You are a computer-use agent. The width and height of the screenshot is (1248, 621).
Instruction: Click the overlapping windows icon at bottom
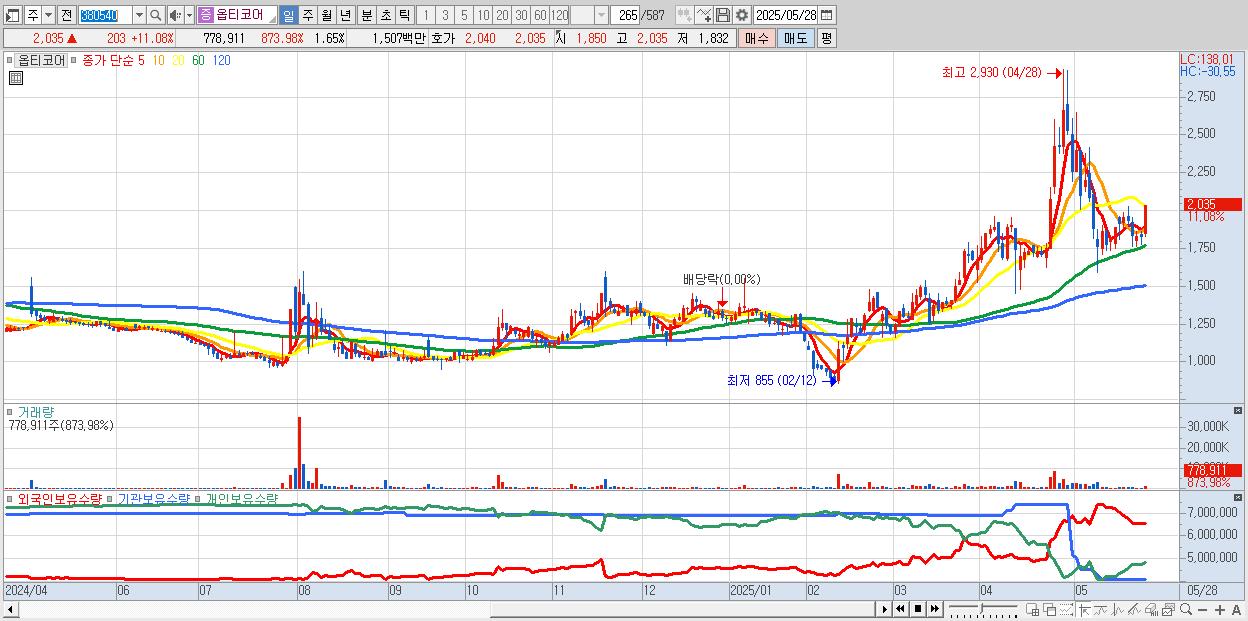click(x=1049, y=609)
